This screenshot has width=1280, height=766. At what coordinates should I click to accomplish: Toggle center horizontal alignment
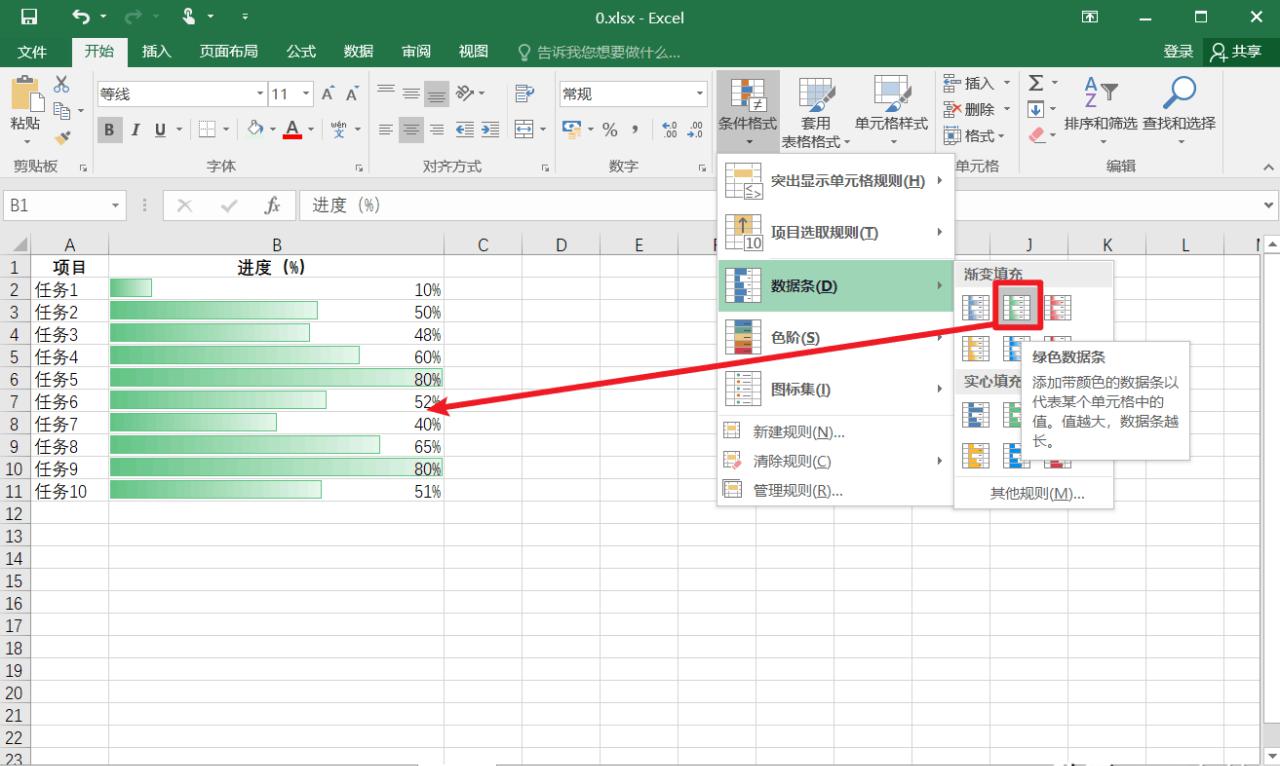pos(411,129)
